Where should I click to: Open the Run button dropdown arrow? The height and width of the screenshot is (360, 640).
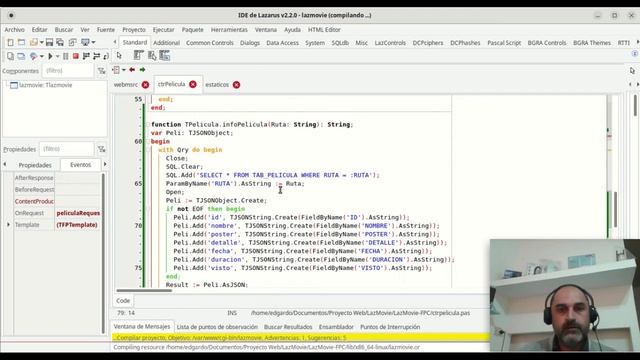click(x=58, y=56)
